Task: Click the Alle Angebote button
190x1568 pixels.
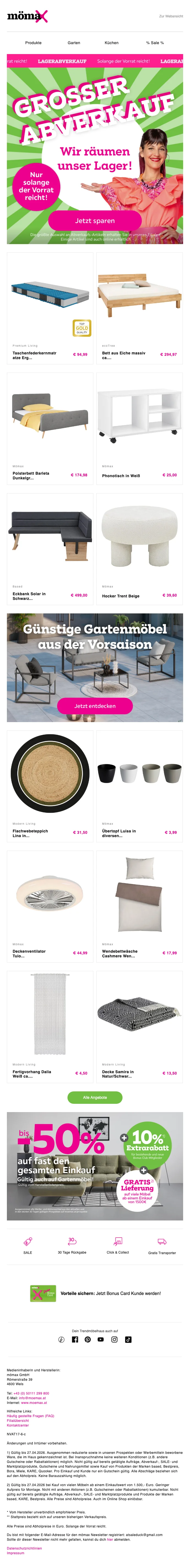Action: (95, 1097)
